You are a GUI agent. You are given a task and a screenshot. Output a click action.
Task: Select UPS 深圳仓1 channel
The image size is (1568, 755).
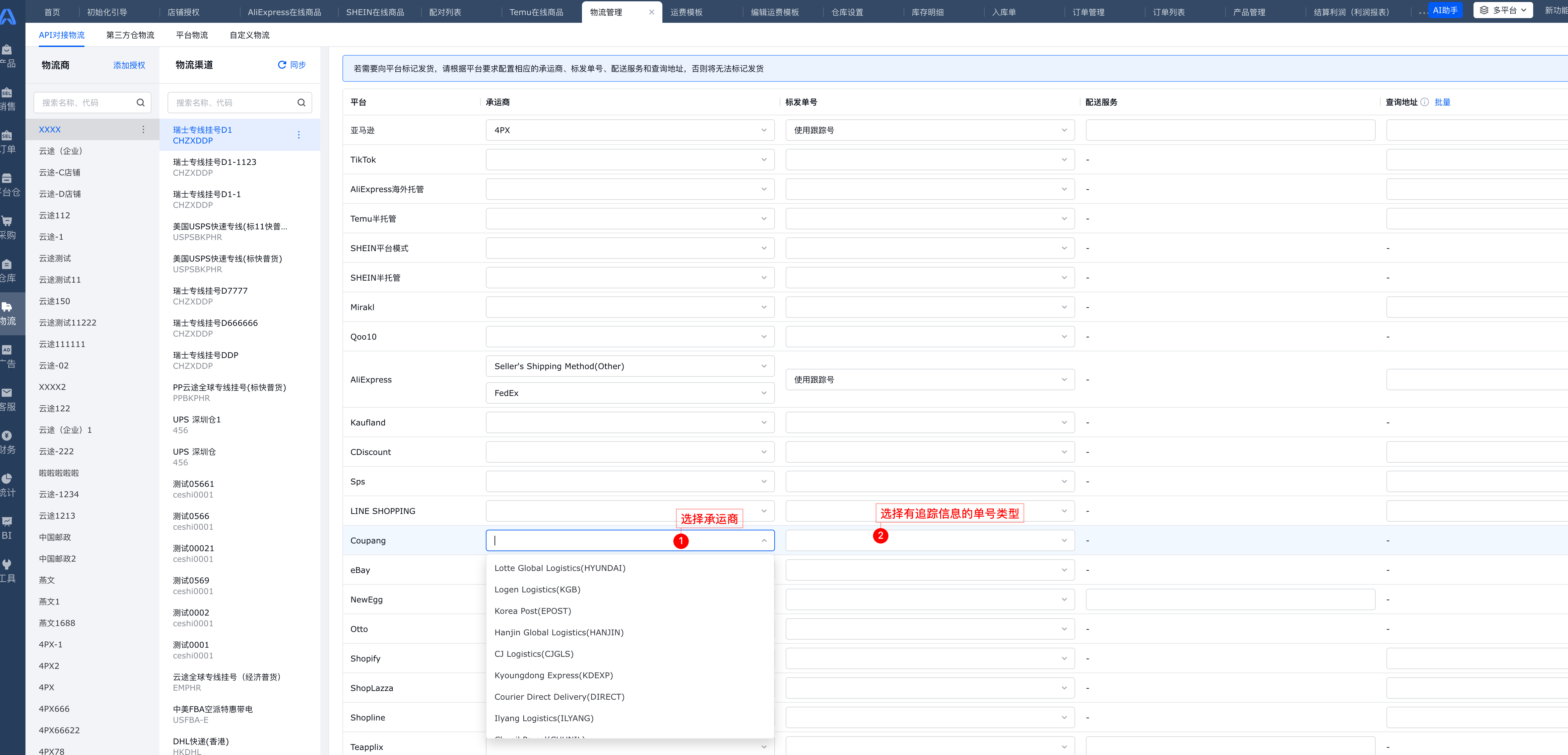240,424
